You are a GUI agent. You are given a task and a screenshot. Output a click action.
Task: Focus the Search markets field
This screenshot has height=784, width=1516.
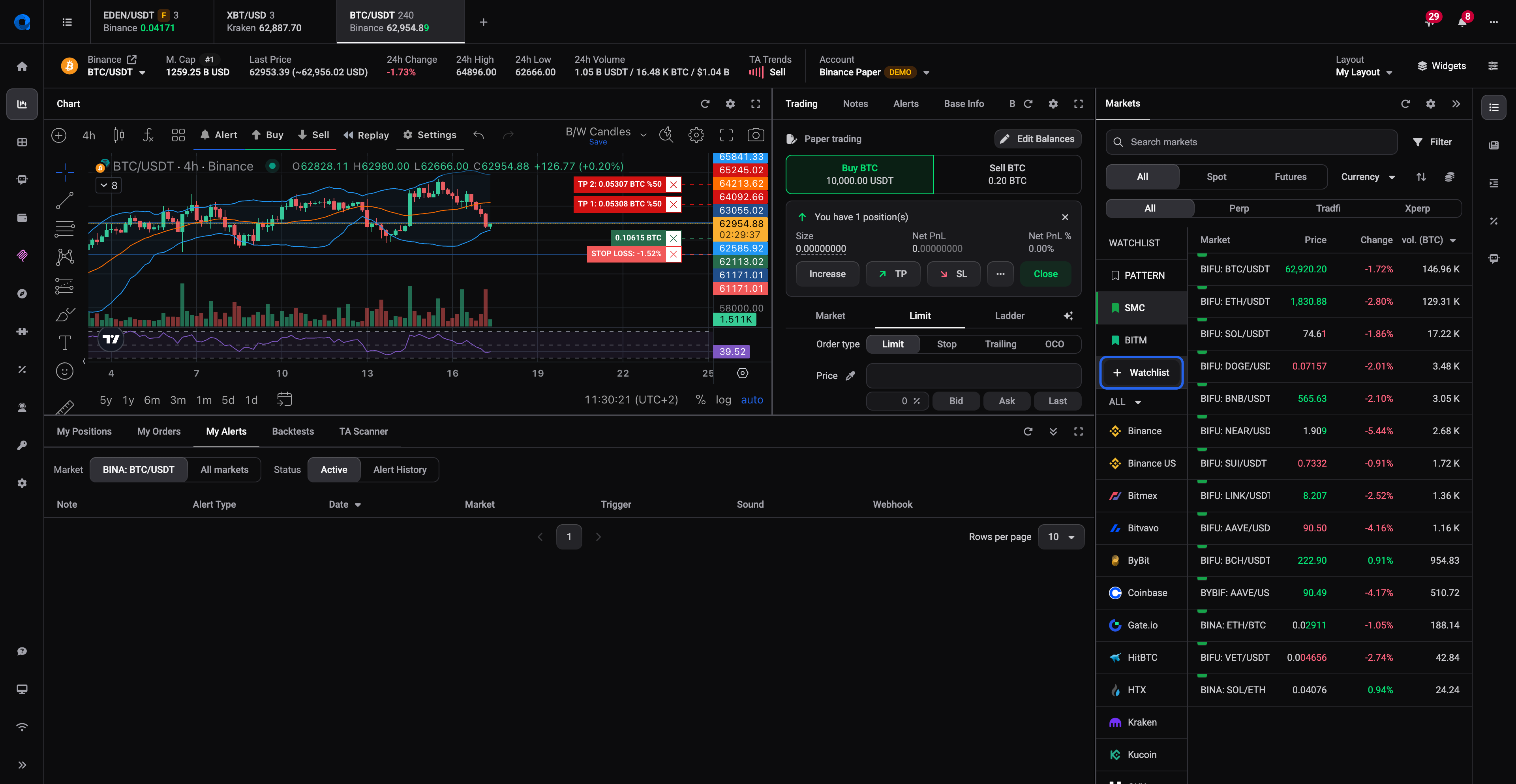pos(1252,142)
